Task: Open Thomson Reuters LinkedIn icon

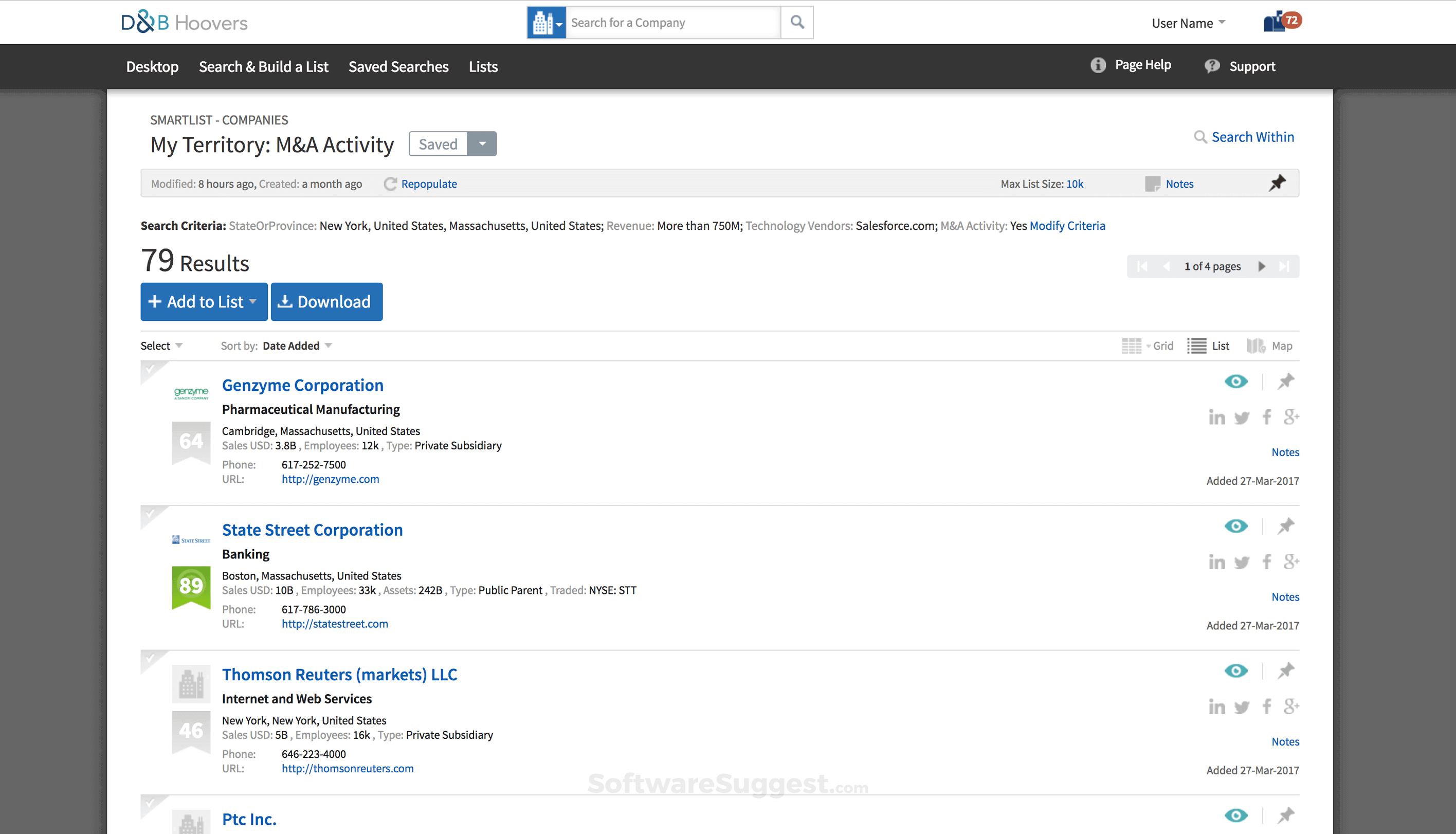Action: (x=1216, y=706)
